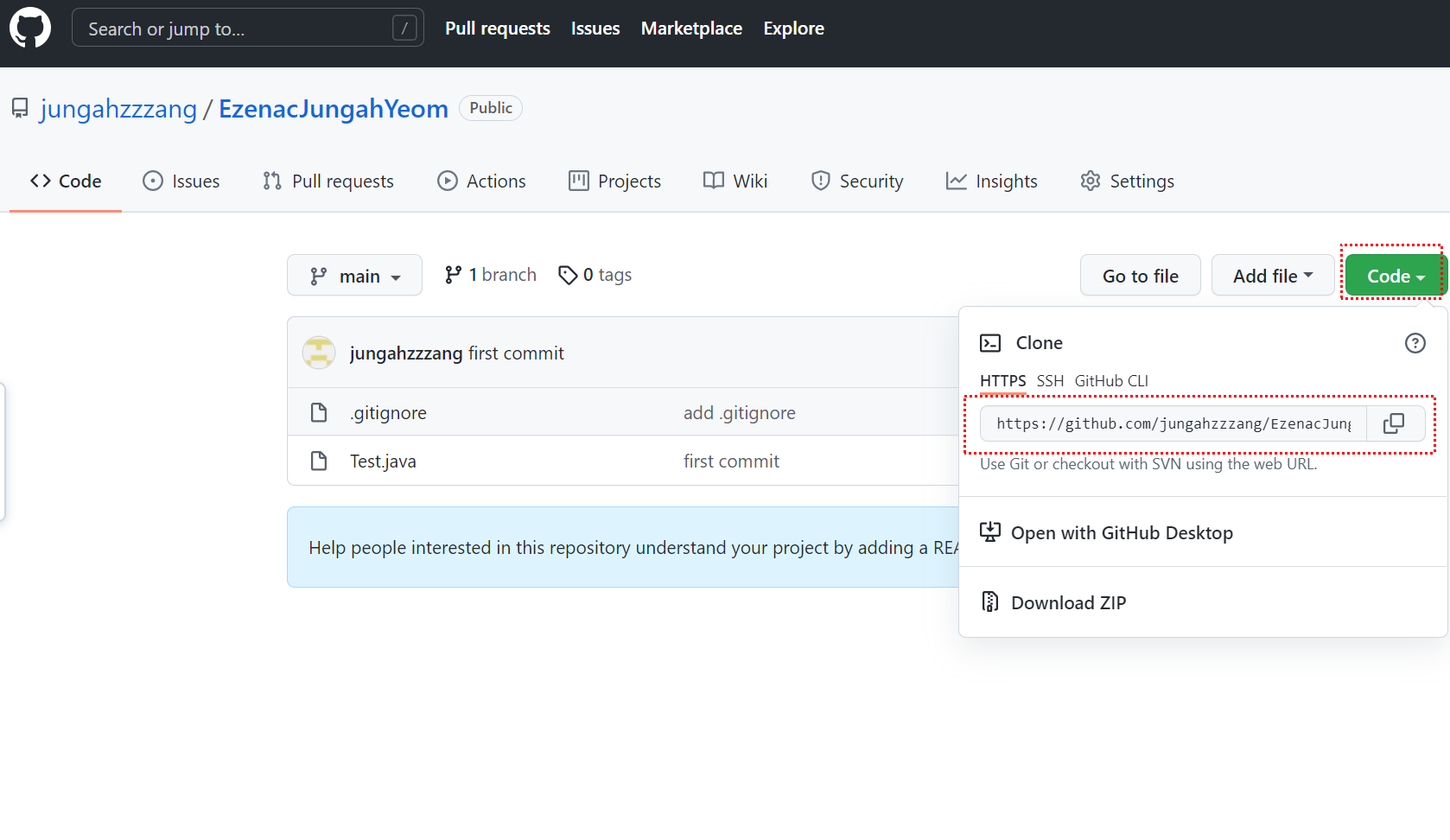Open the Insights tab
The width and height of the screenshot is (1450, 840).
coord(992,181)
